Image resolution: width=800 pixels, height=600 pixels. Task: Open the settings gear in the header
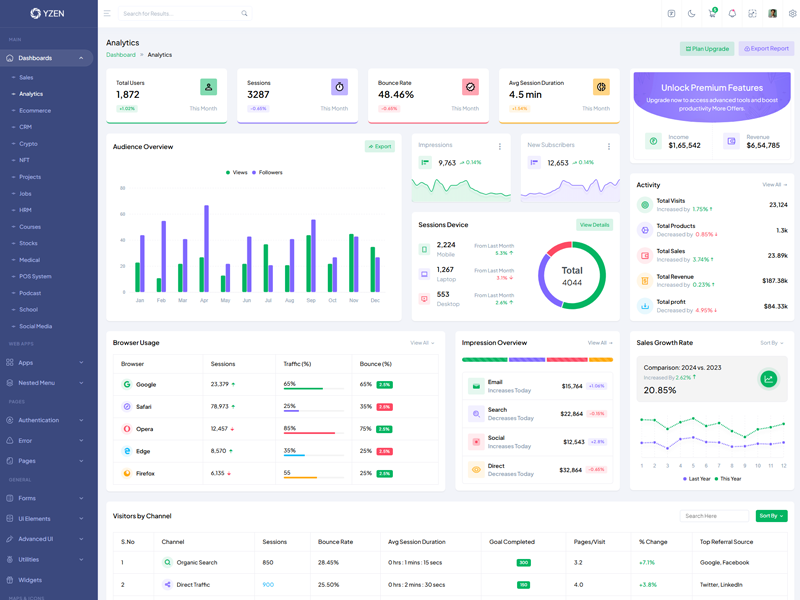click(793, 14)
